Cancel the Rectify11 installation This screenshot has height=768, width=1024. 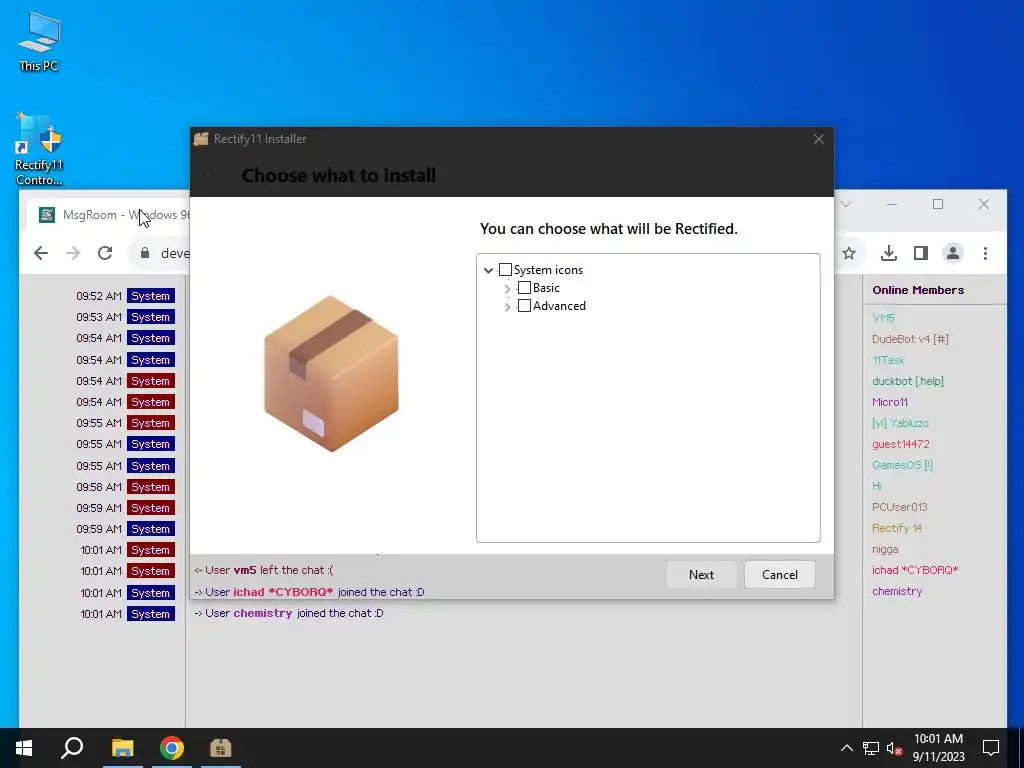point(780,575)
